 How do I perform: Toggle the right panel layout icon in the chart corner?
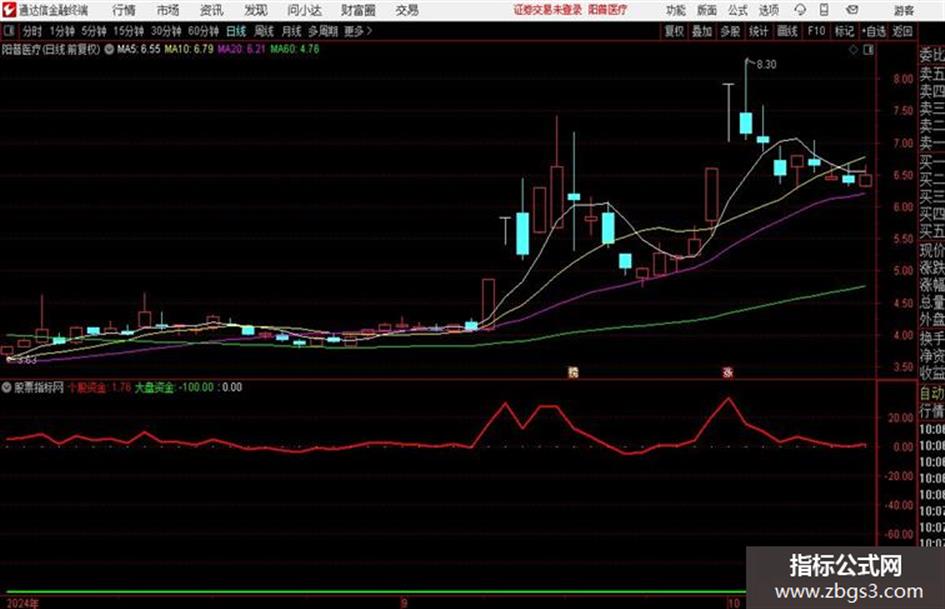pyautogui.click(x=868, y=50)
